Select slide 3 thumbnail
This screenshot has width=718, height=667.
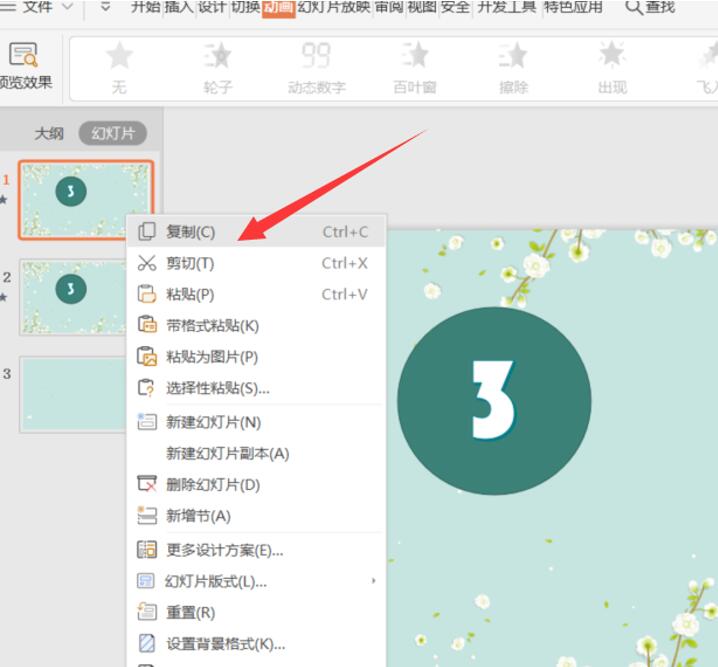point(72,394)
